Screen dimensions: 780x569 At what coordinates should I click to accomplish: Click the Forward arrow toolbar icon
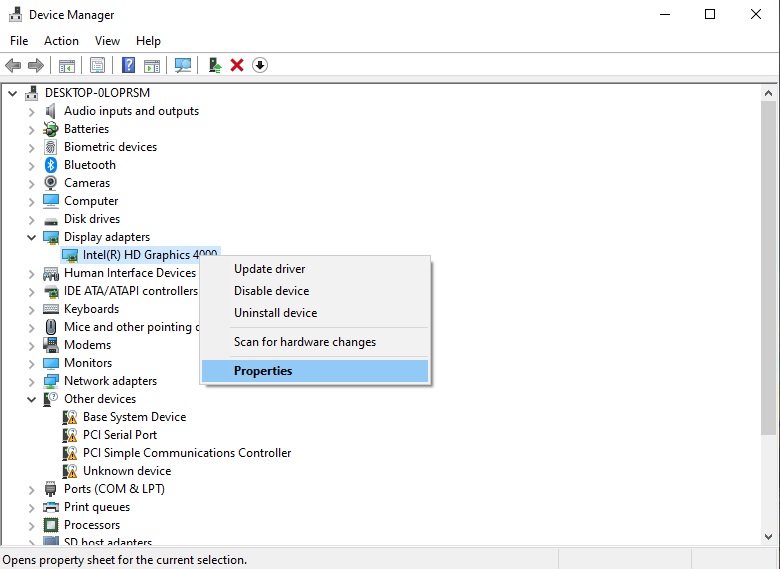tap(36, 65)
